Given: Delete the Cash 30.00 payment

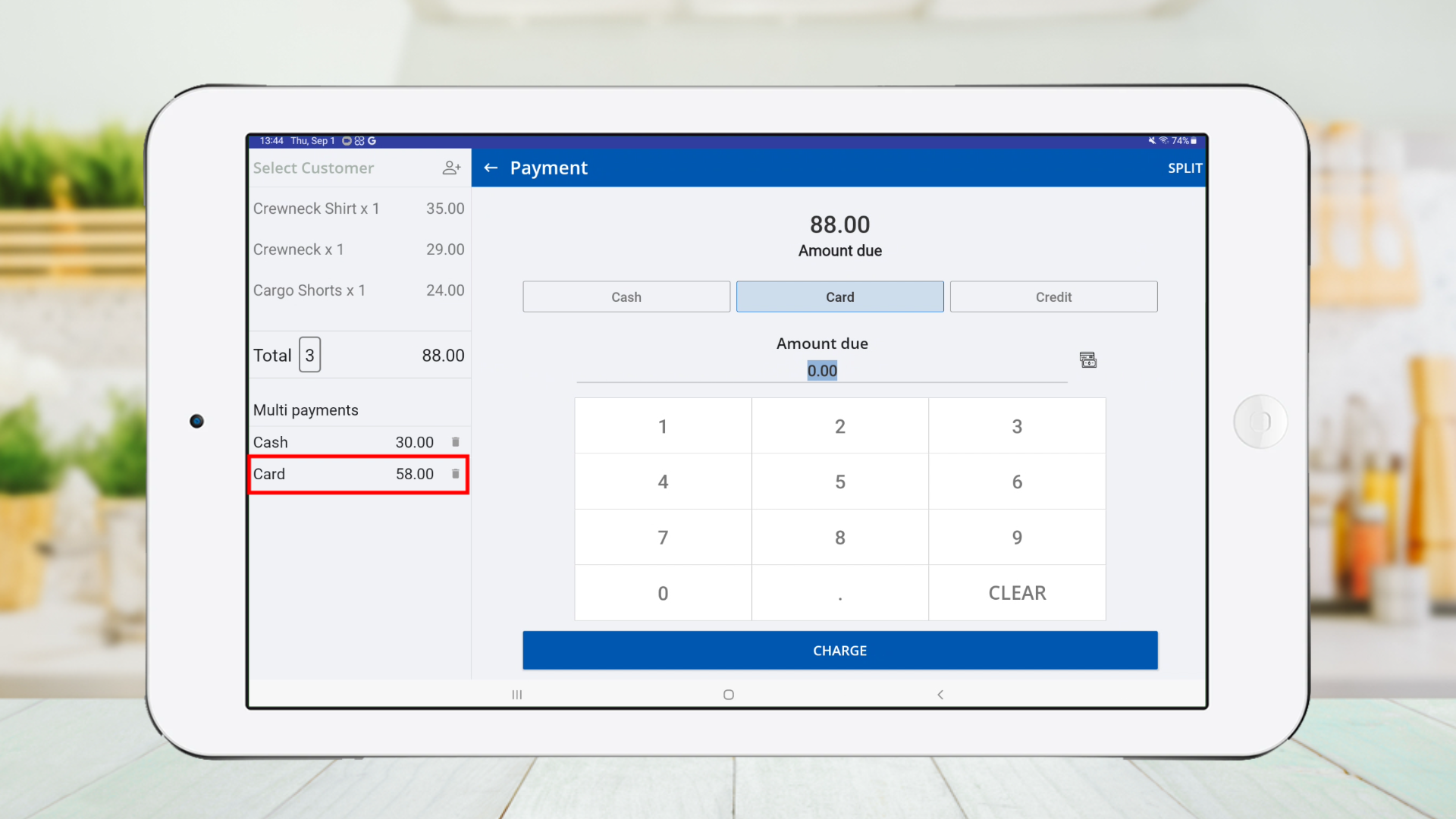Looking at the screenshot, I should point(456,442).
